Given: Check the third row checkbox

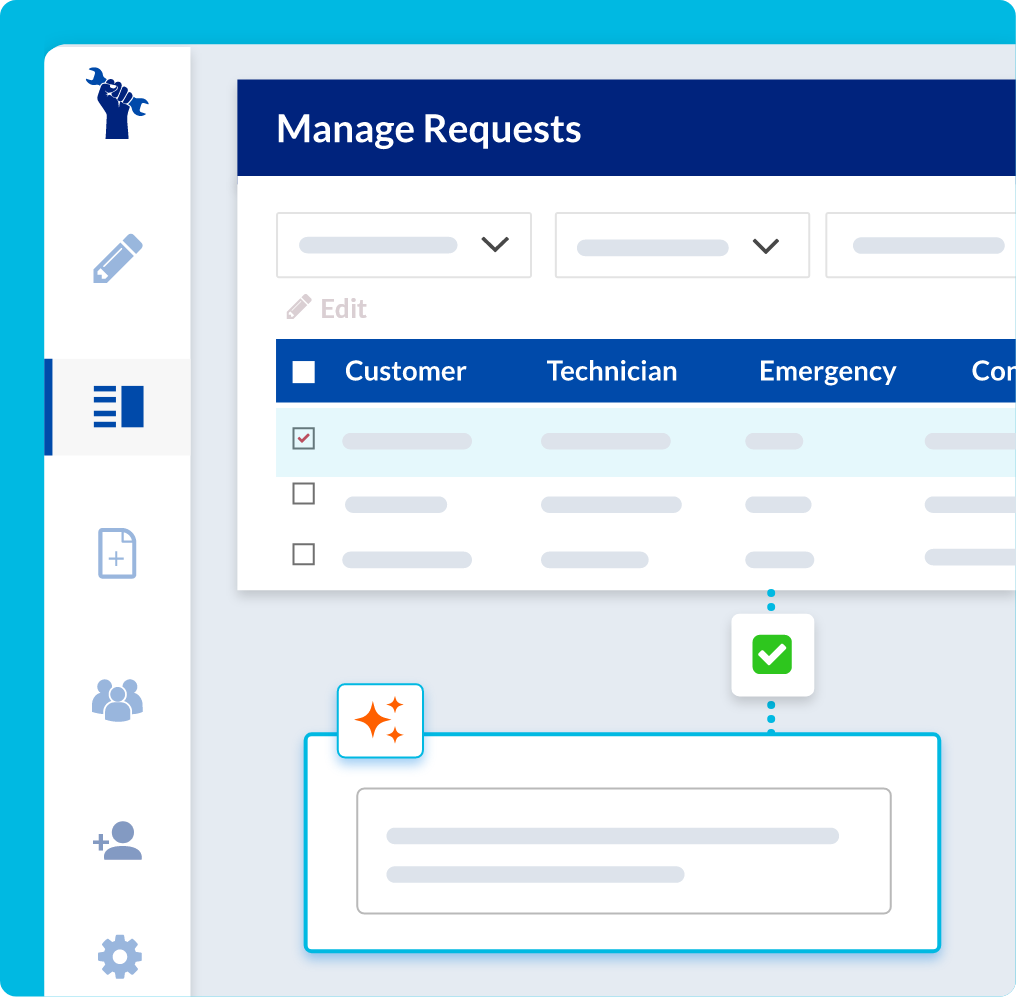Looking at the screenshot, I should point(303,554).
